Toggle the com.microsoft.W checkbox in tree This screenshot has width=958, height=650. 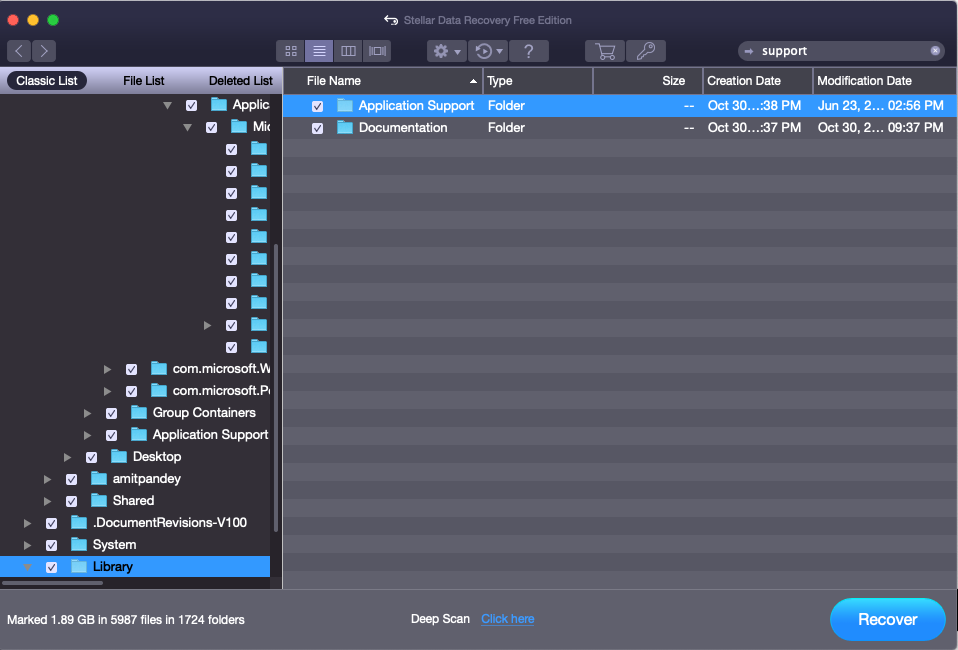coord(131,370)
